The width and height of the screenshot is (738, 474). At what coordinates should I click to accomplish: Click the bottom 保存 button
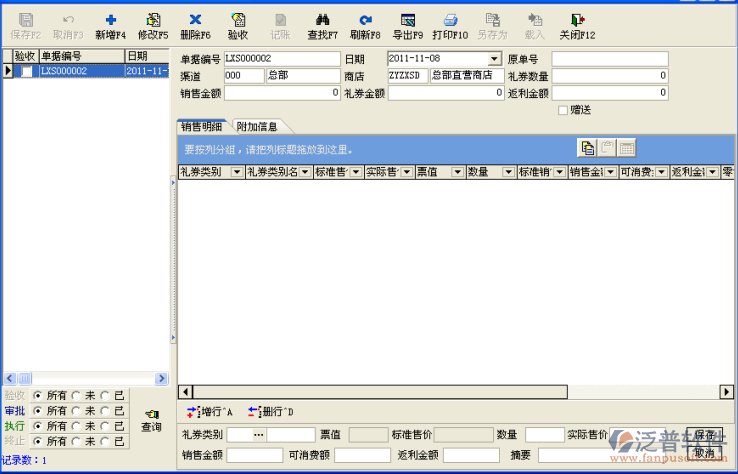tap(704, 435)
